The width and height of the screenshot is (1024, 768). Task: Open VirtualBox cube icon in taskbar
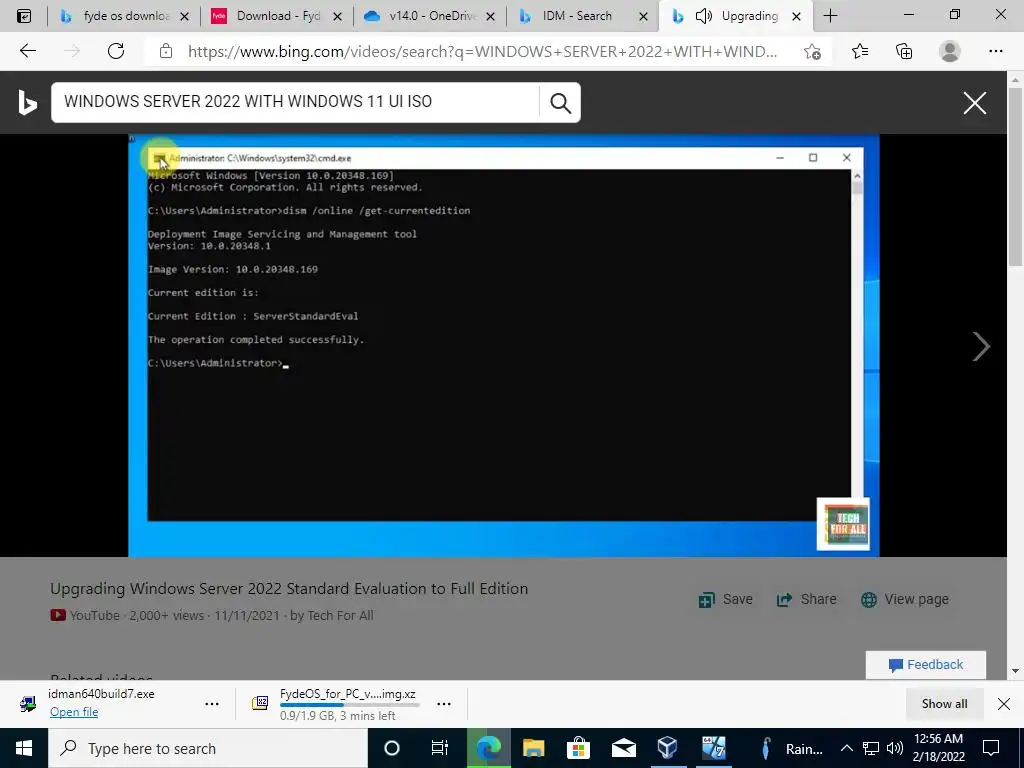coord(667,748)
